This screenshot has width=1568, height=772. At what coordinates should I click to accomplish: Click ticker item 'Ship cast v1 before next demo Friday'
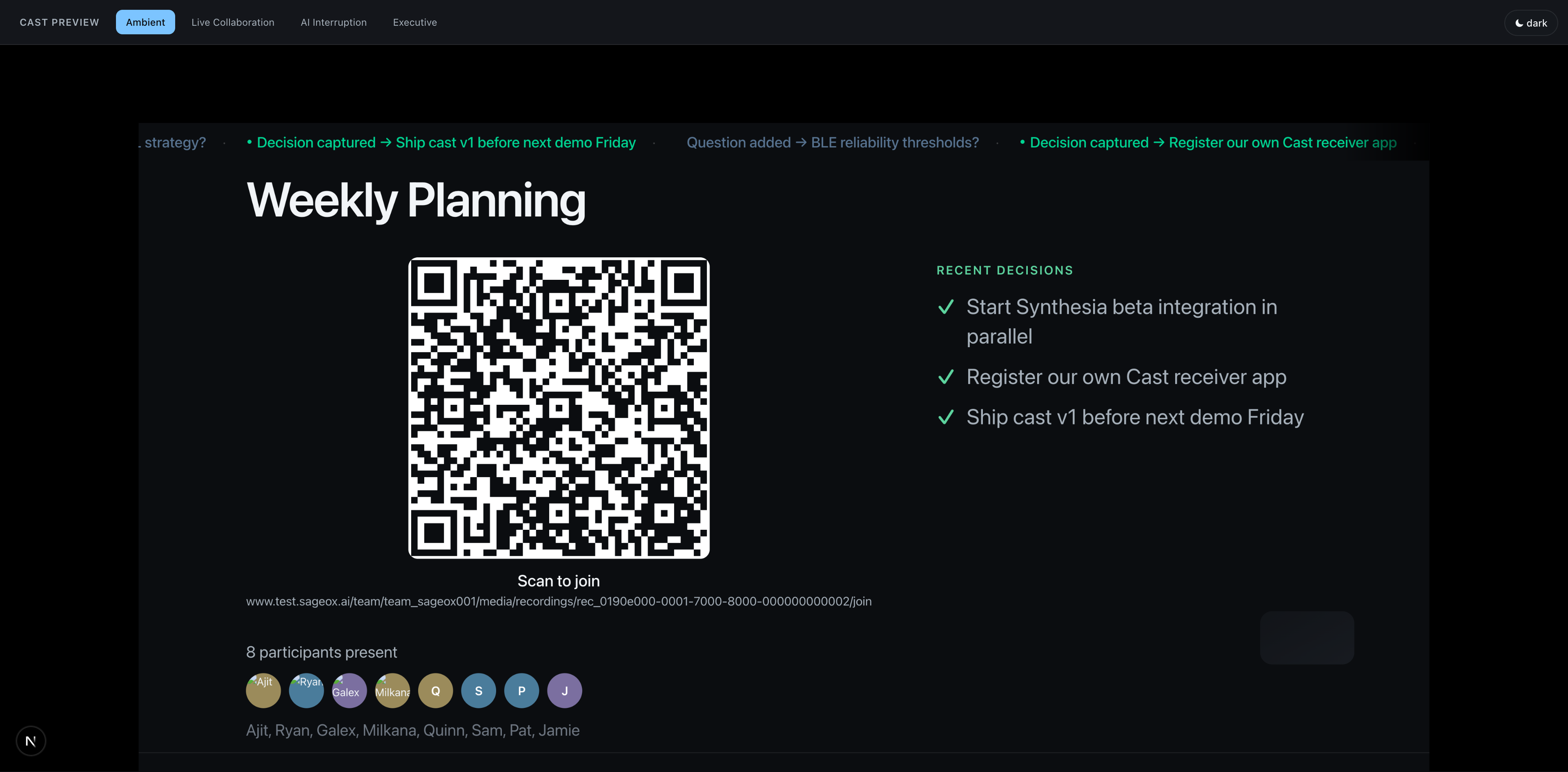coord(441,143)
